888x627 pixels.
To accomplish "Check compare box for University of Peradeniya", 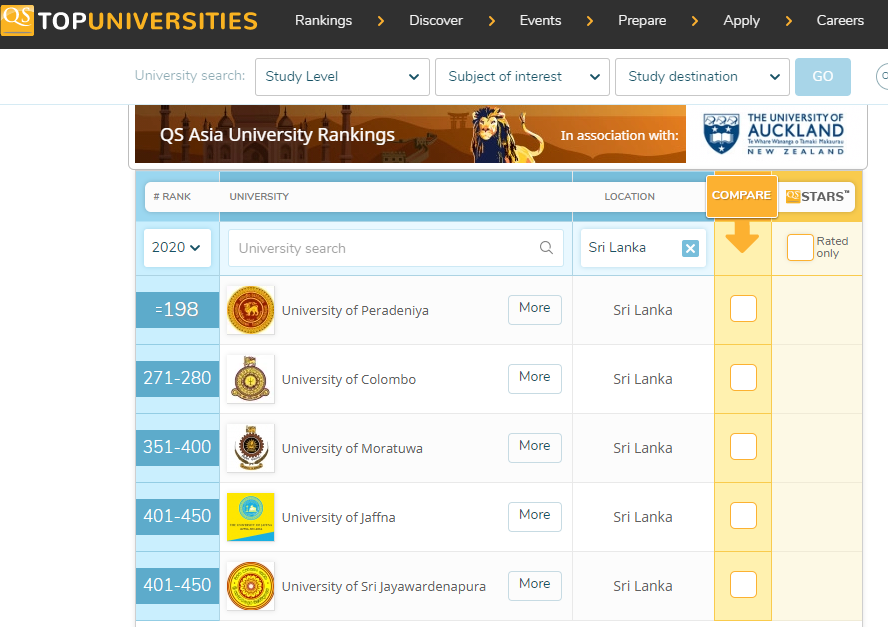I will 744,309.
